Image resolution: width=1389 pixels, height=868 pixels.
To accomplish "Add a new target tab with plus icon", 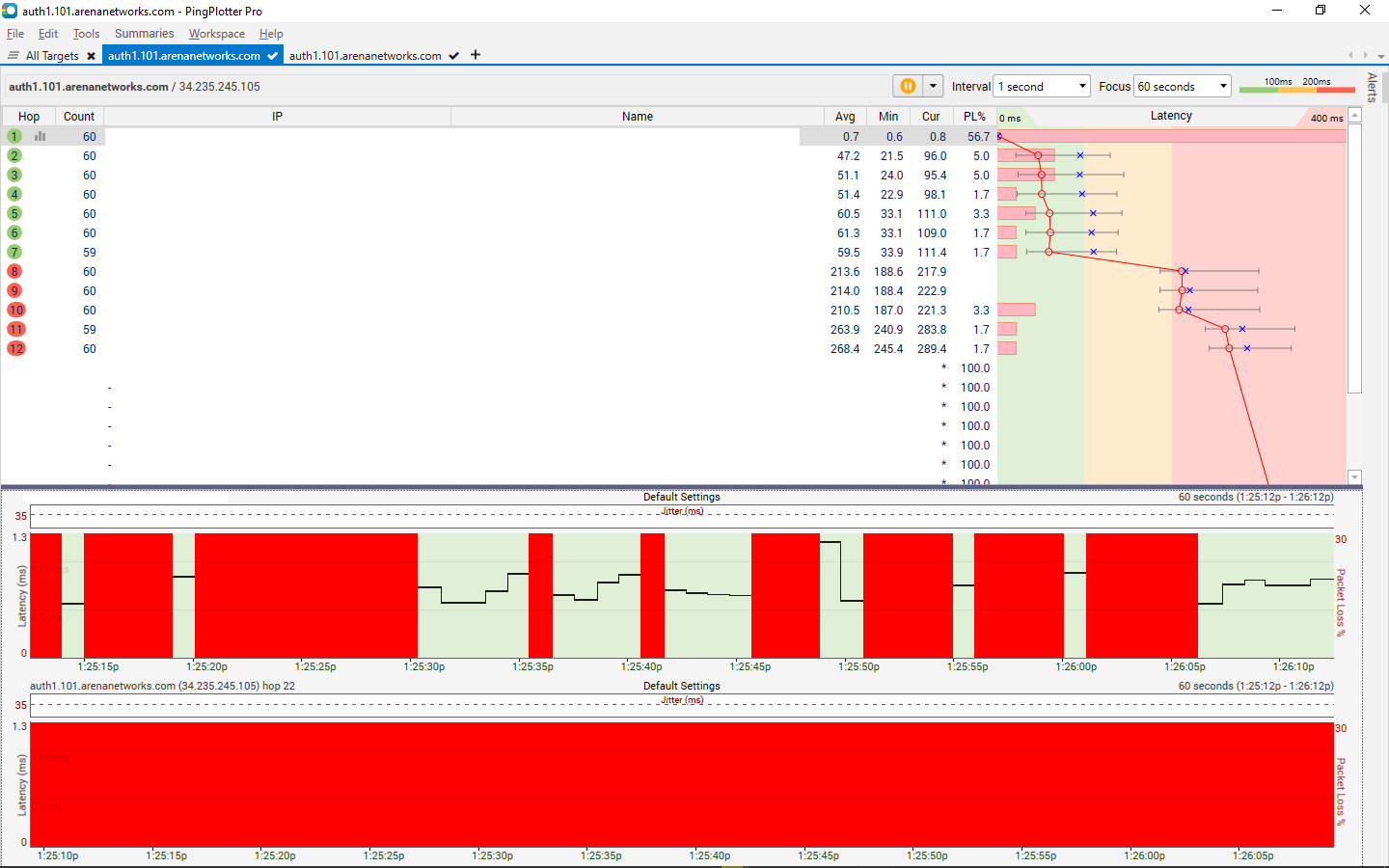I will pyautogui.click(x=476, y=55).
